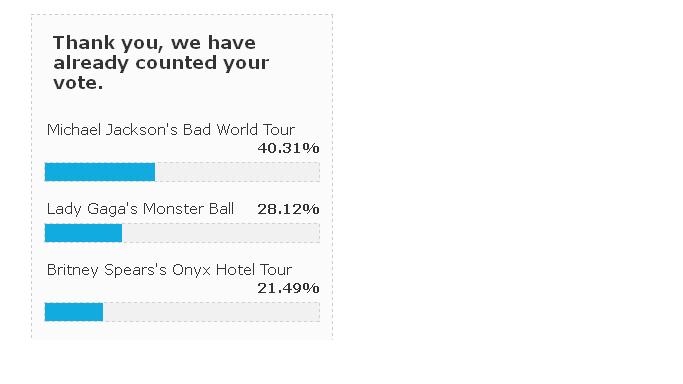Click the word 'counted' in the heading
Viewport: 683px width, 384px height.
176,63
